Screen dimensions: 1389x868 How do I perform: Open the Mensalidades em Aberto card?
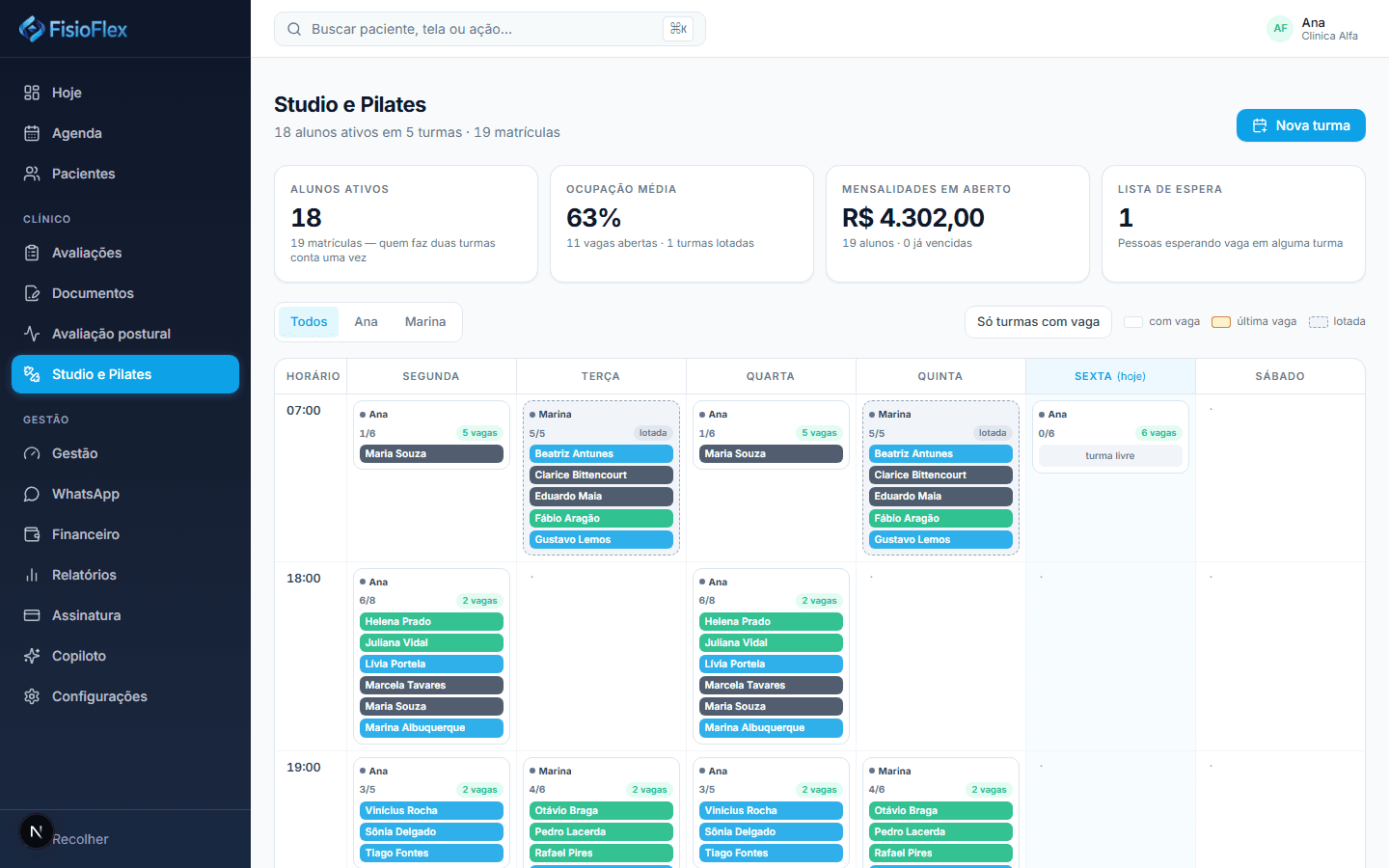958,224
